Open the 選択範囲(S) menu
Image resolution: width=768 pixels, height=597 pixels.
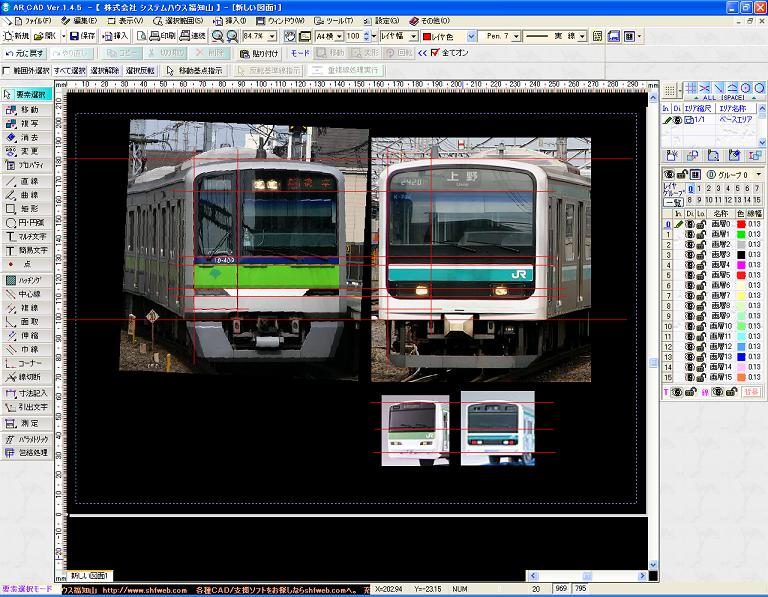178,21
